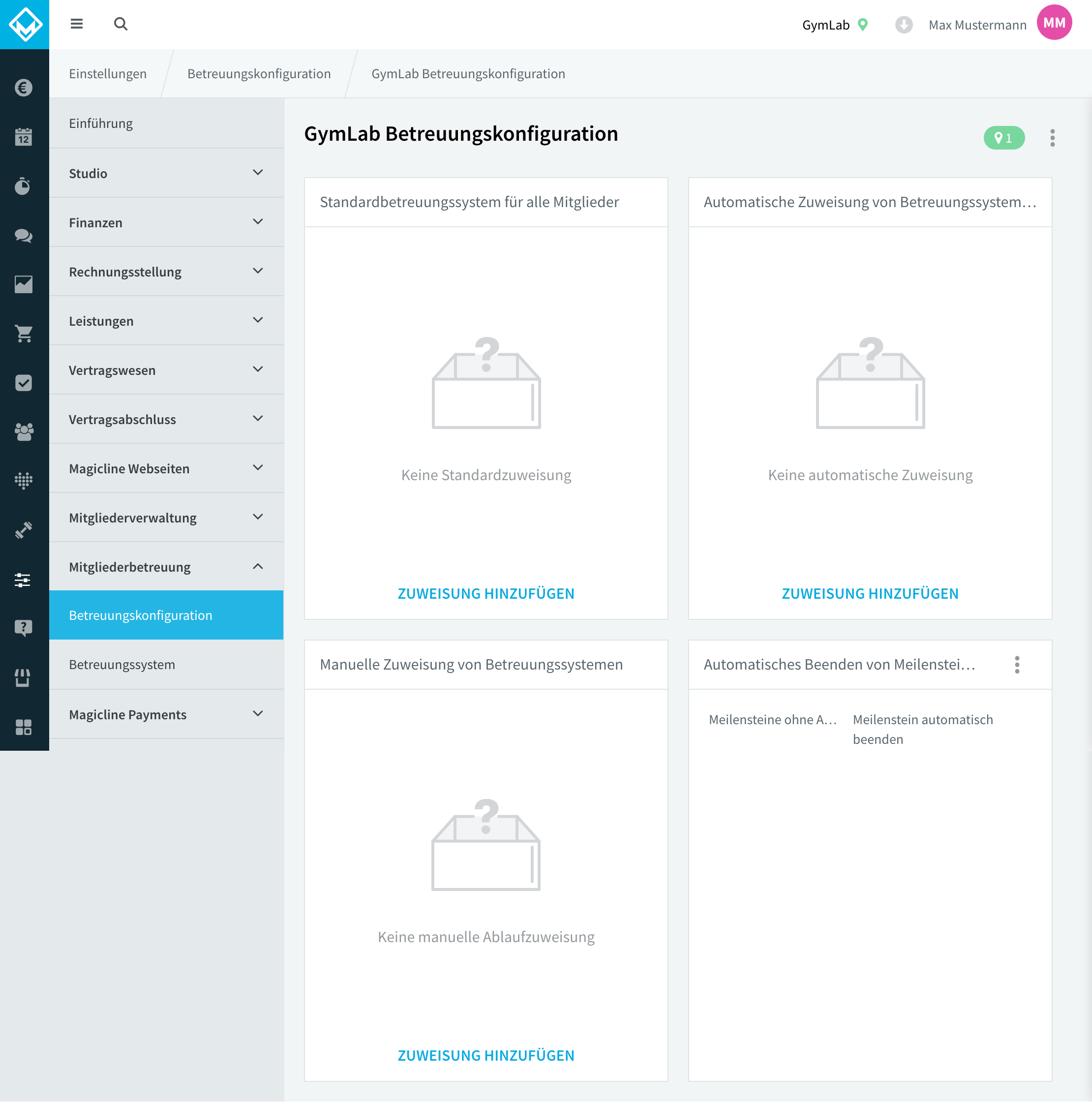Open the checkmark tasks sidebar icon
1092x1102 pixels.
24,383
